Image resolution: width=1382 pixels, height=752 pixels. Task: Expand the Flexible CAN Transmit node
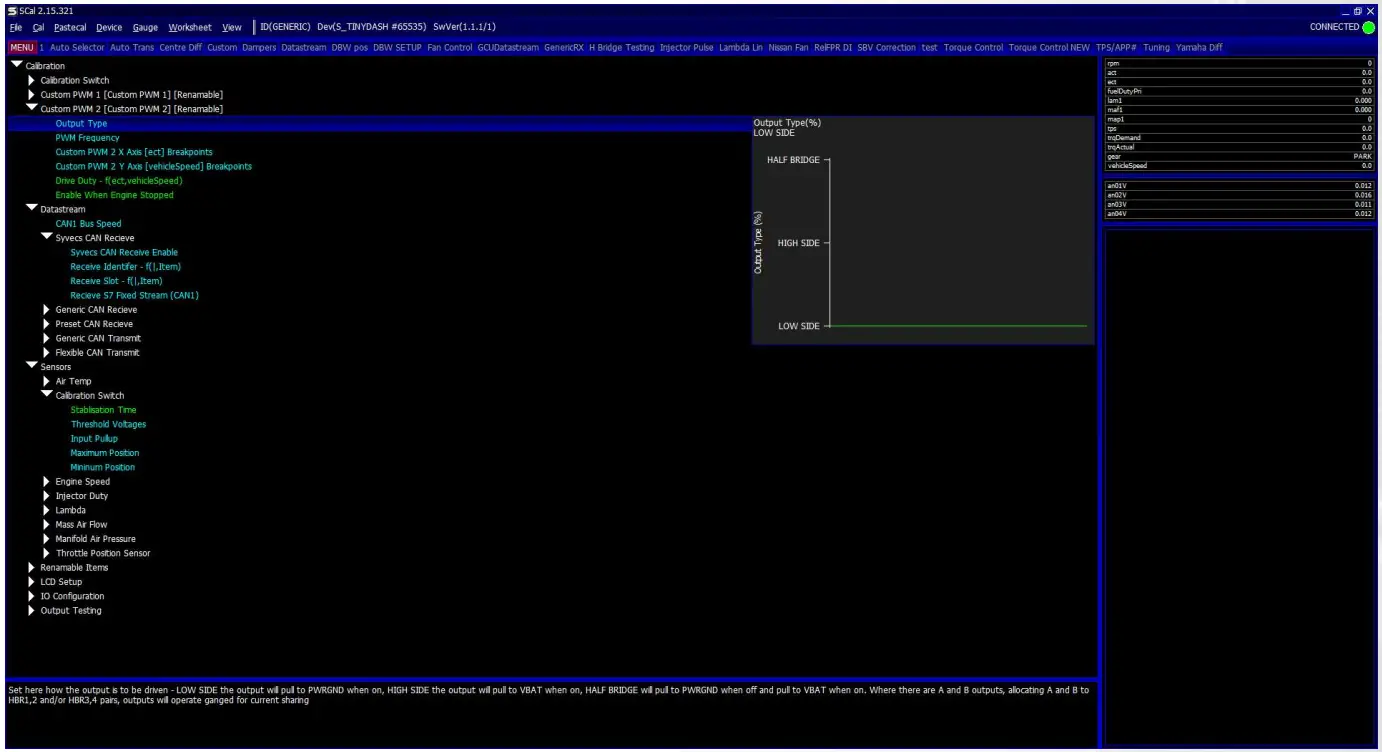[46, 353]
